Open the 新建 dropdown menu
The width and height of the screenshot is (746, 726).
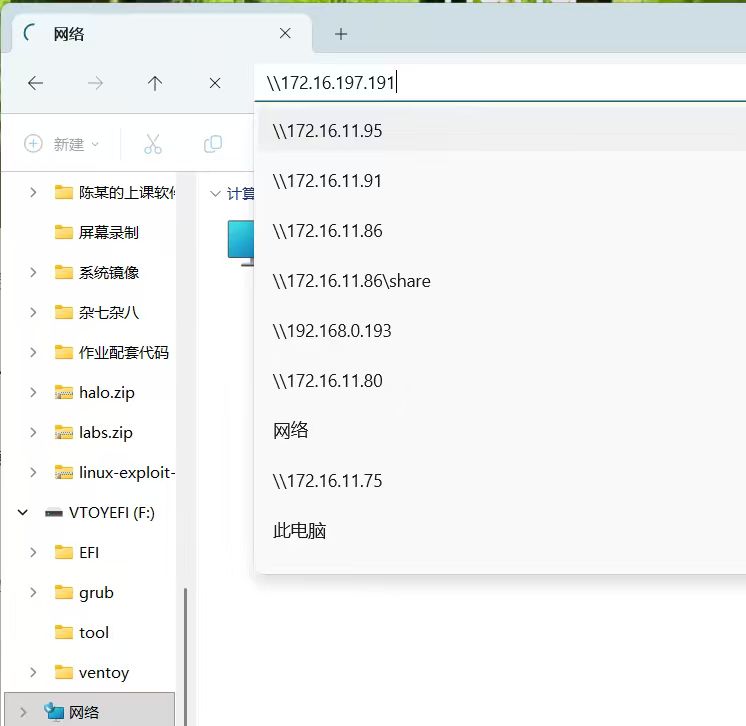click(62, 144)
